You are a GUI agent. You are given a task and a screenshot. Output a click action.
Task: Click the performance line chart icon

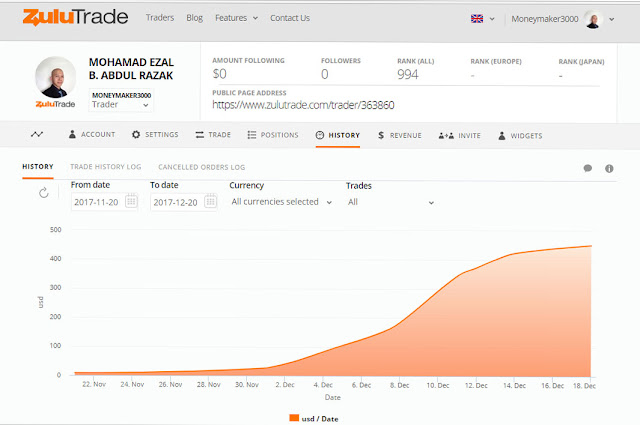click(x=37, y=134)
